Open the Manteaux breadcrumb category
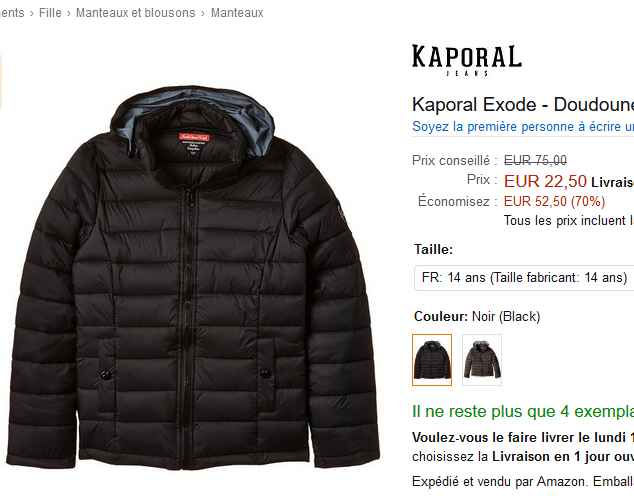The image size is (634, 498). [x=237, y=13]
